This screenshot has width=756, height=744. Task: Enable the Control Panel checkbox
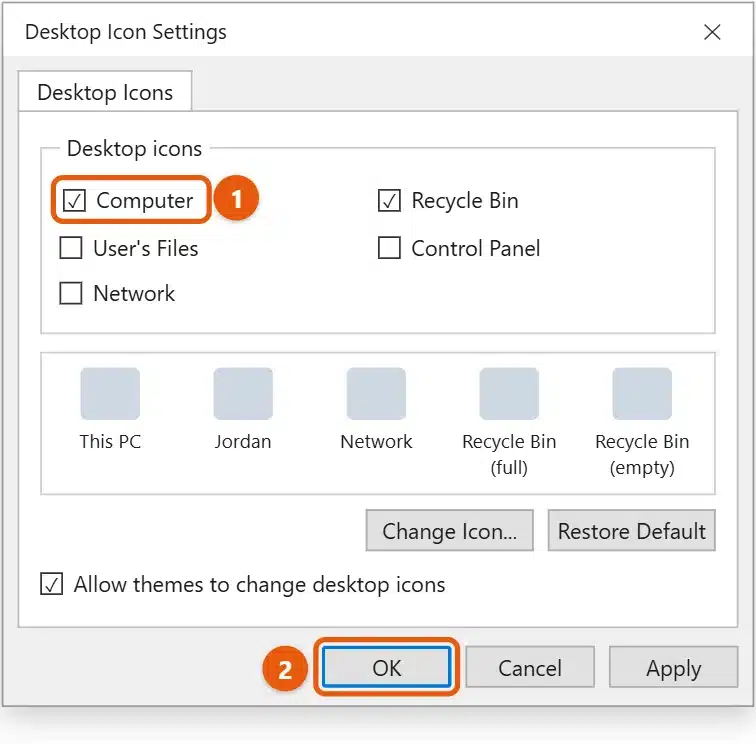pyautogui.click(x=389, y=248)
